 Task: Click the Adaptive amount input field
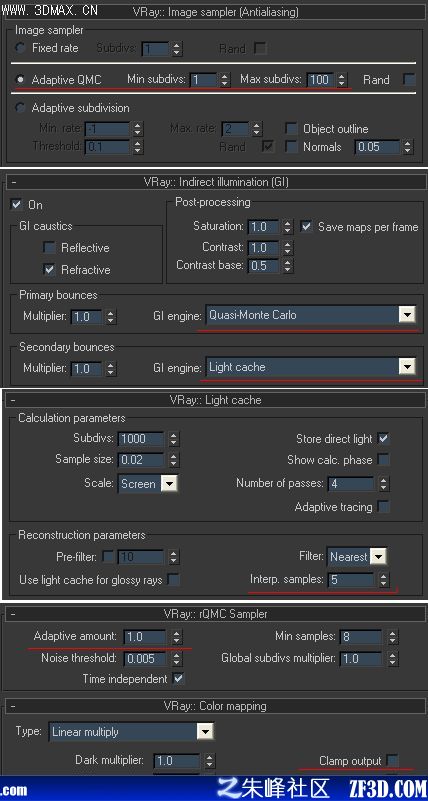pos(145,637)
